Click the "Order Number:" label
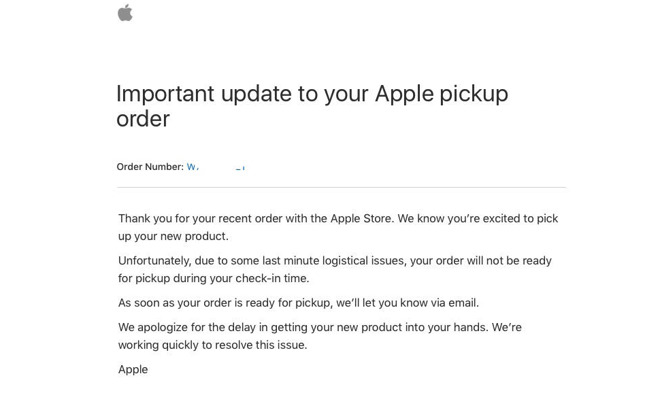This screenshot has width=660, height=393. (150, 167)
